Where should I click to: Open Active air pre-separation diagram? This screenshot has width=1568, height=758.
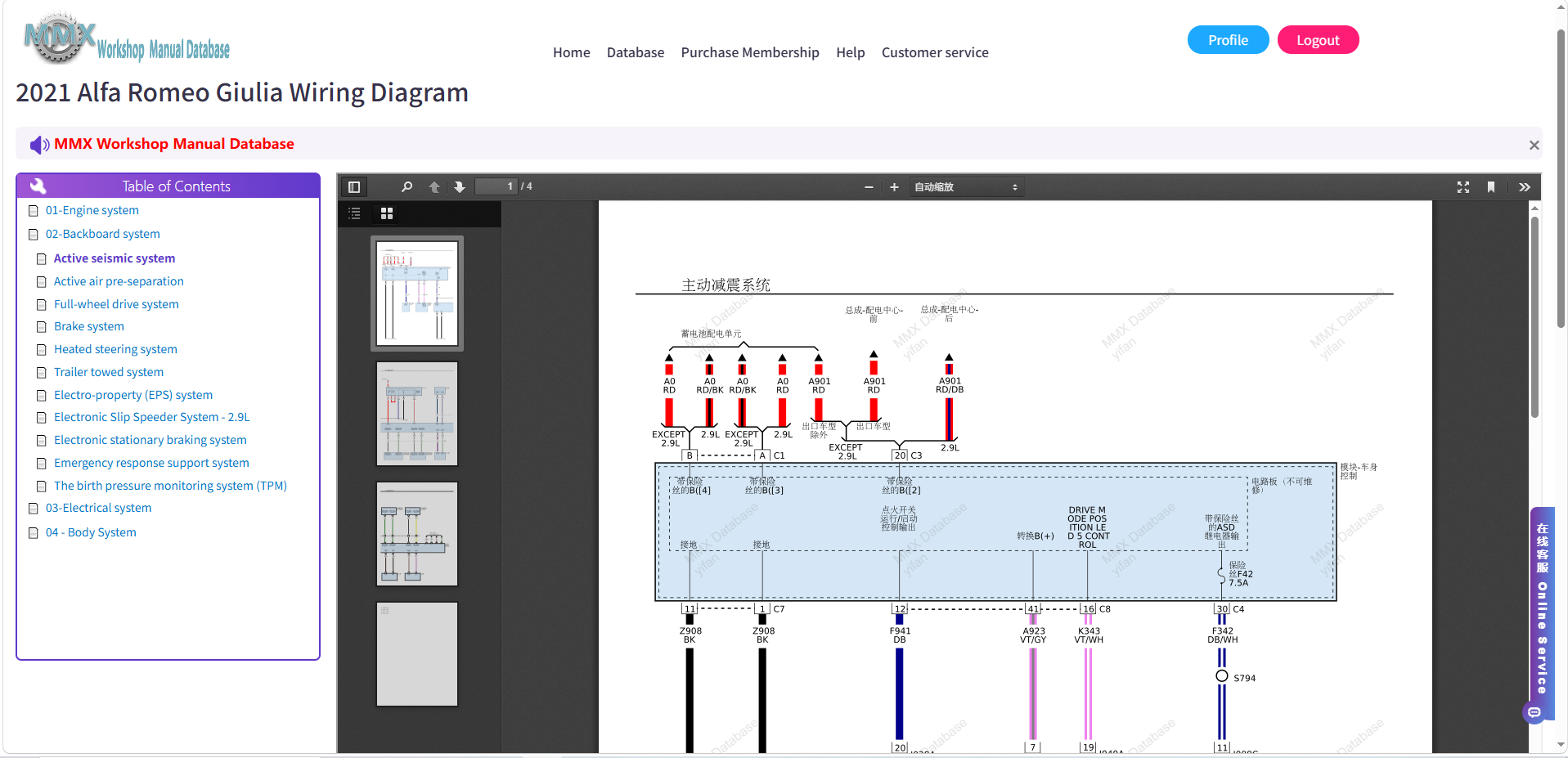click(x=119, y=281)
